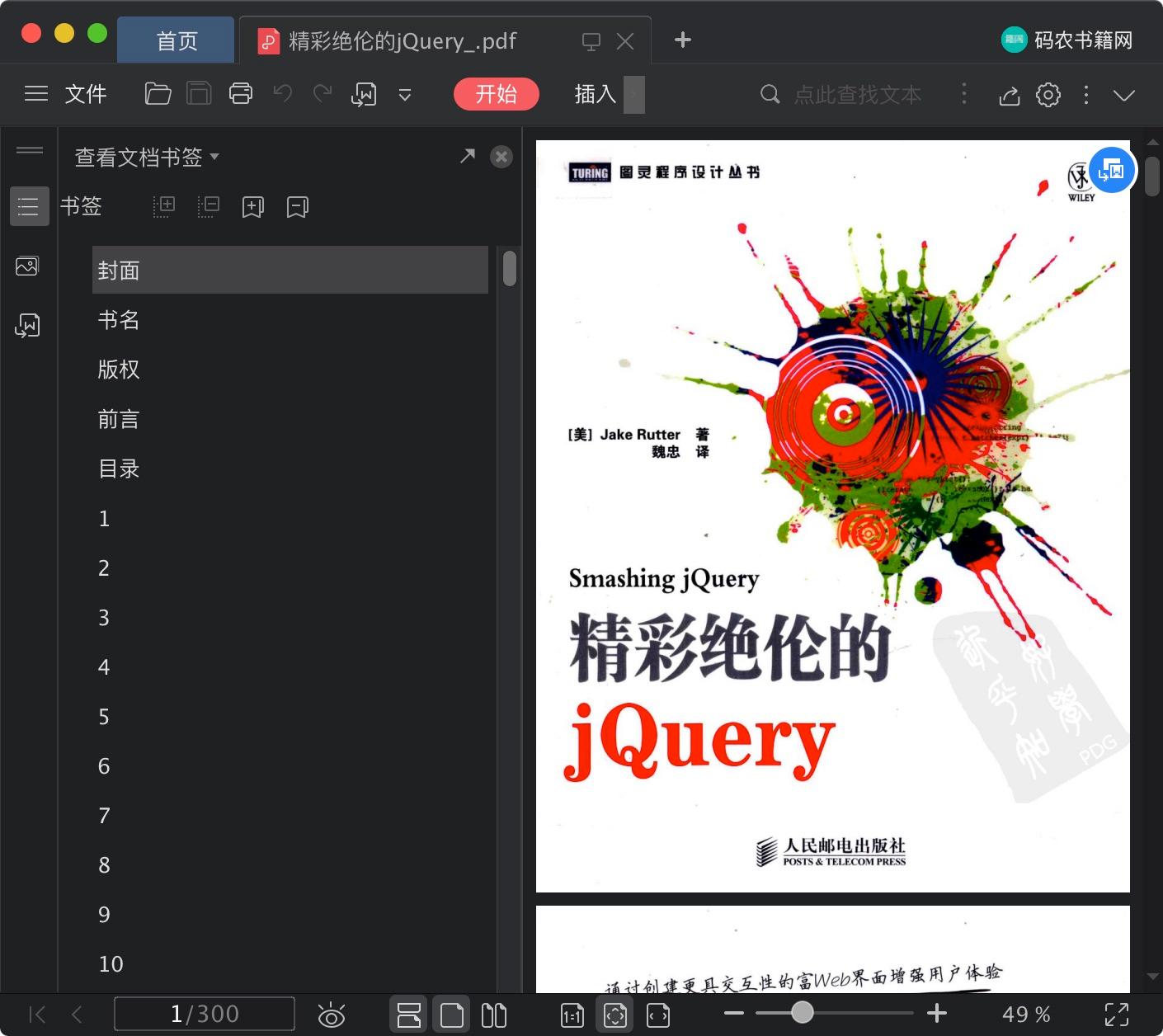Go to the first page
Viewport: 1163px width, 1036px height.
(x=37, y=1014)
